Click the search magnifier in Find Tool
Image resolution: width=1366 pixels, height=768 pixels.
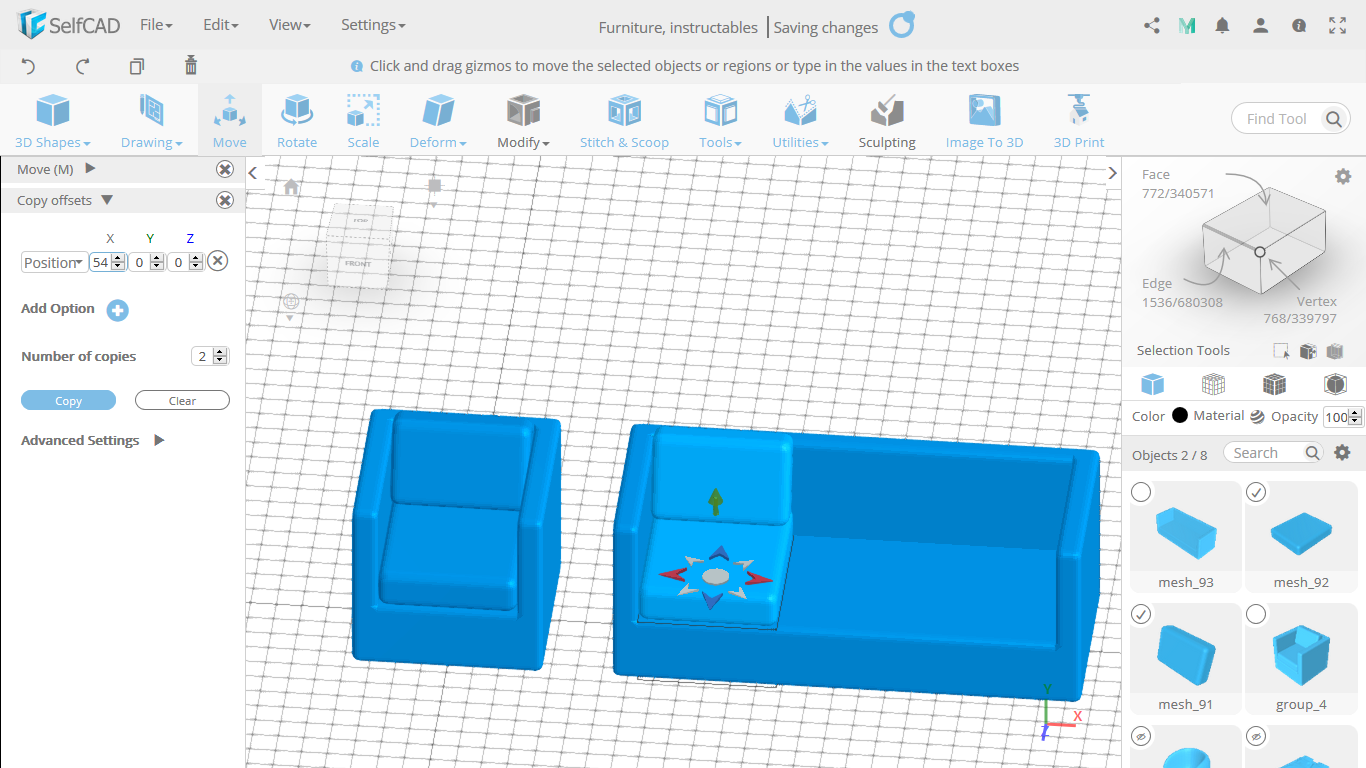(1334, 119)
